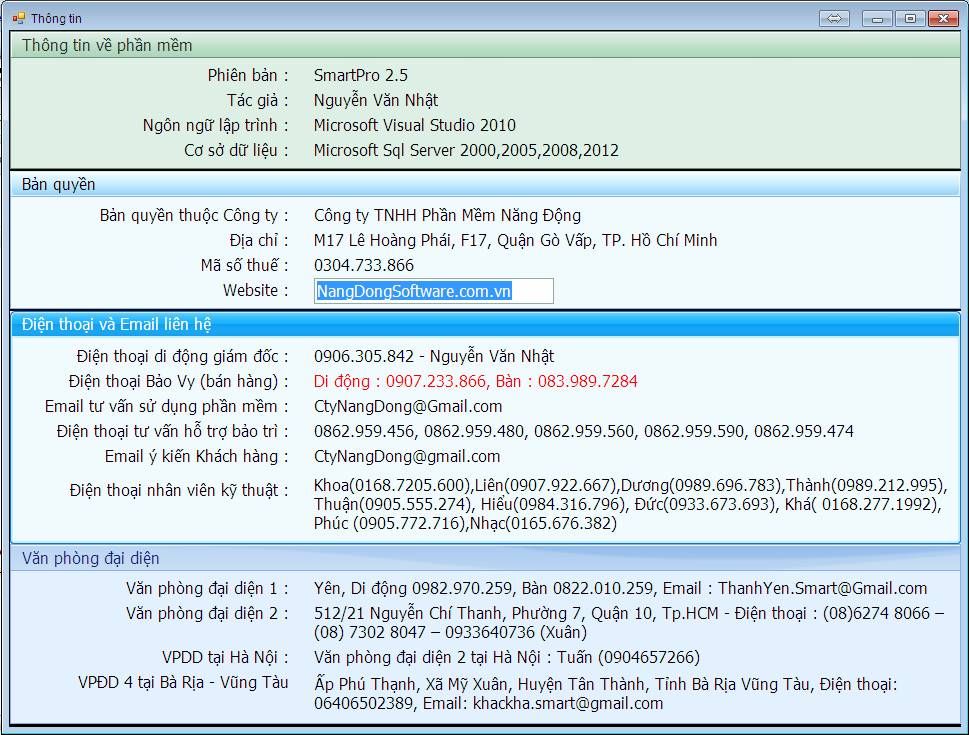Close the Thông tin window

942,18
